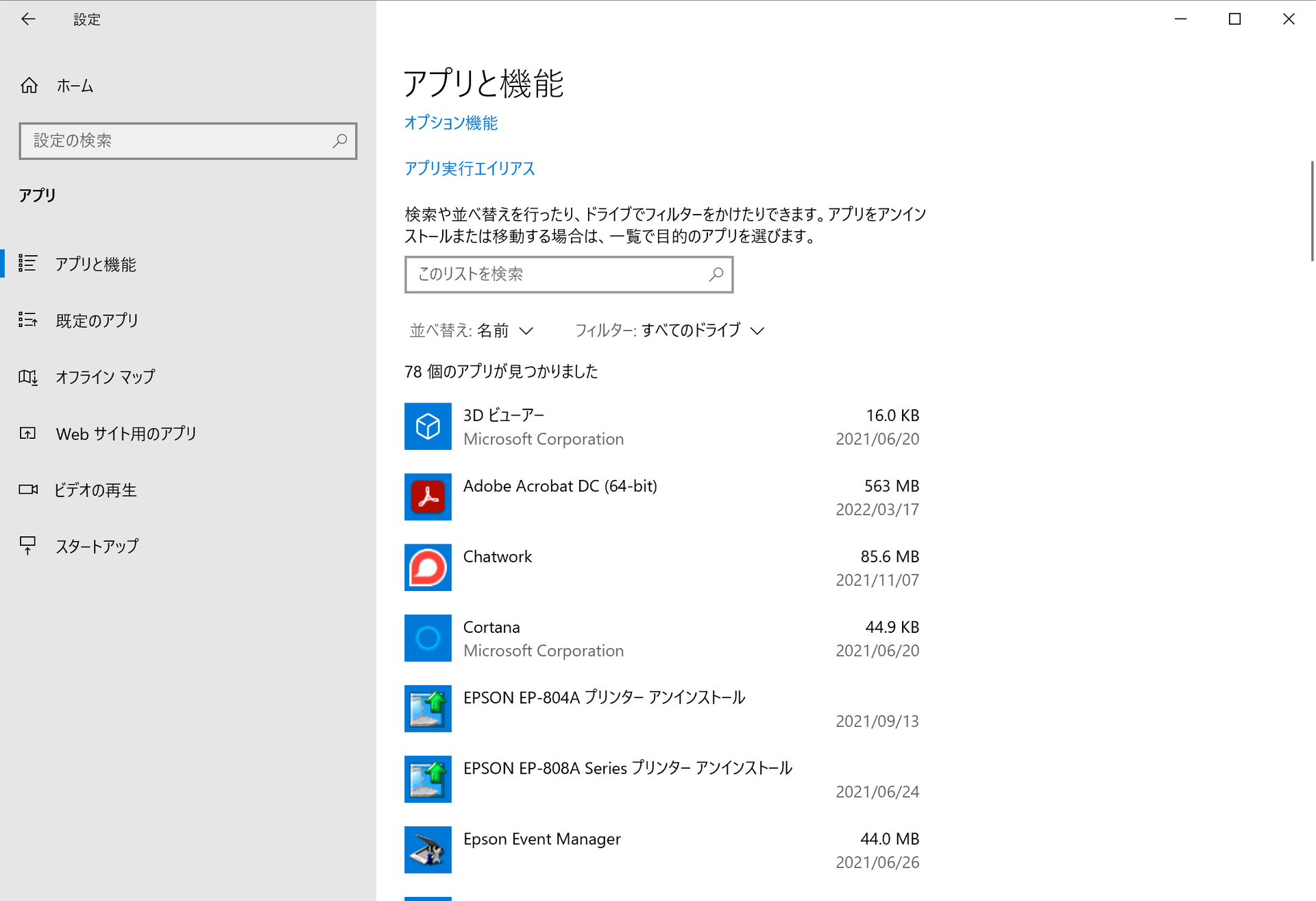Click the EPSON EP-804A uninstaller icon
The image size is (1316, 901).
click(x=428, y=709)
